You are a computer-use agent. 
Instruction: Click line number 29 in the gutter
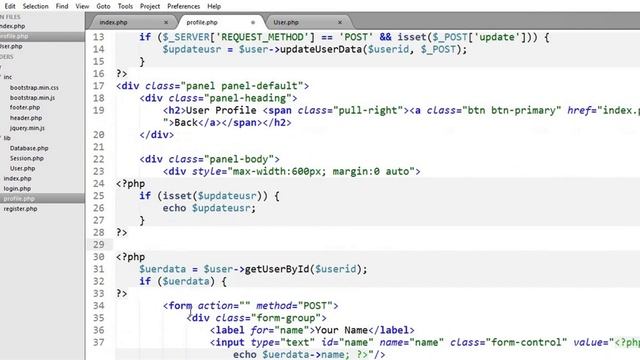click(98, 244)
